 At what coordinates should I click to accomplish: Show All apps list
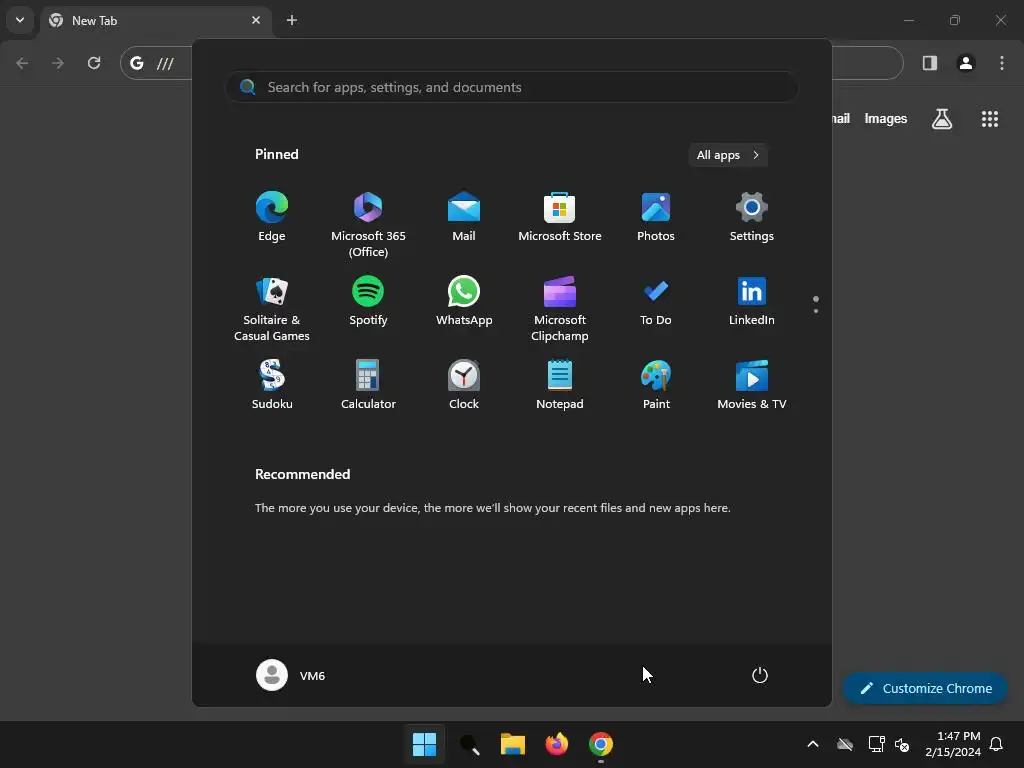tap(728, 155)
